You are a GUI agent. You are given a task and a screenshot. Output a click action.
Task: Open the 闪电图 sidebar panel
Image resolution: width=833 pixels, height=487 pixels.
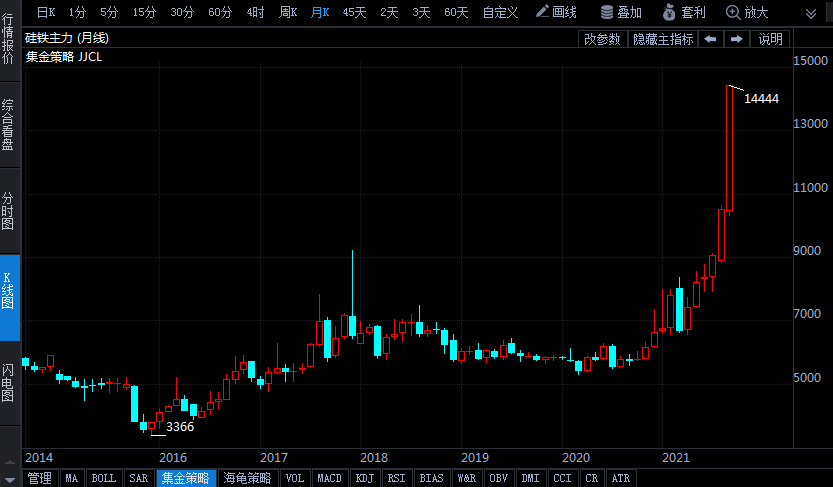click(8, 383)
